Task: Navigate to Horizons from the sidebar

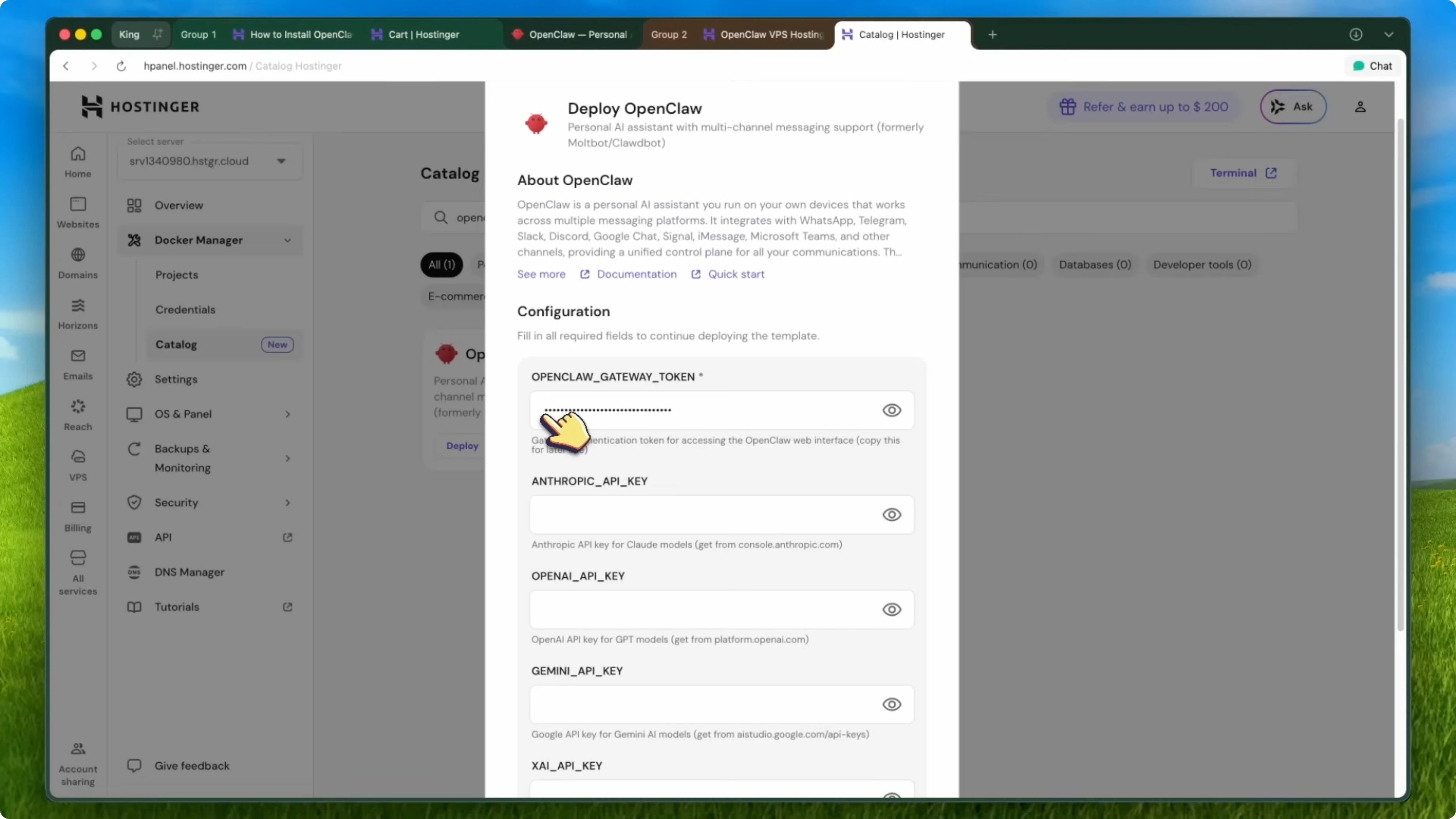Action: pyautogui.click(x=78, y=314)
